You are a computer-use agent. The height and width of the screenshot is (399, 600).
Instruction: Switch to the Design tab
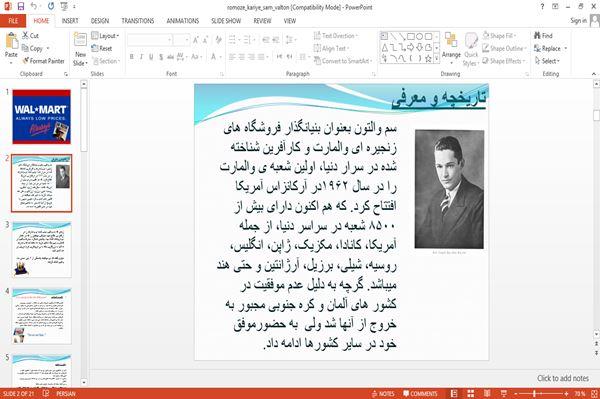(x=100, y=21)
